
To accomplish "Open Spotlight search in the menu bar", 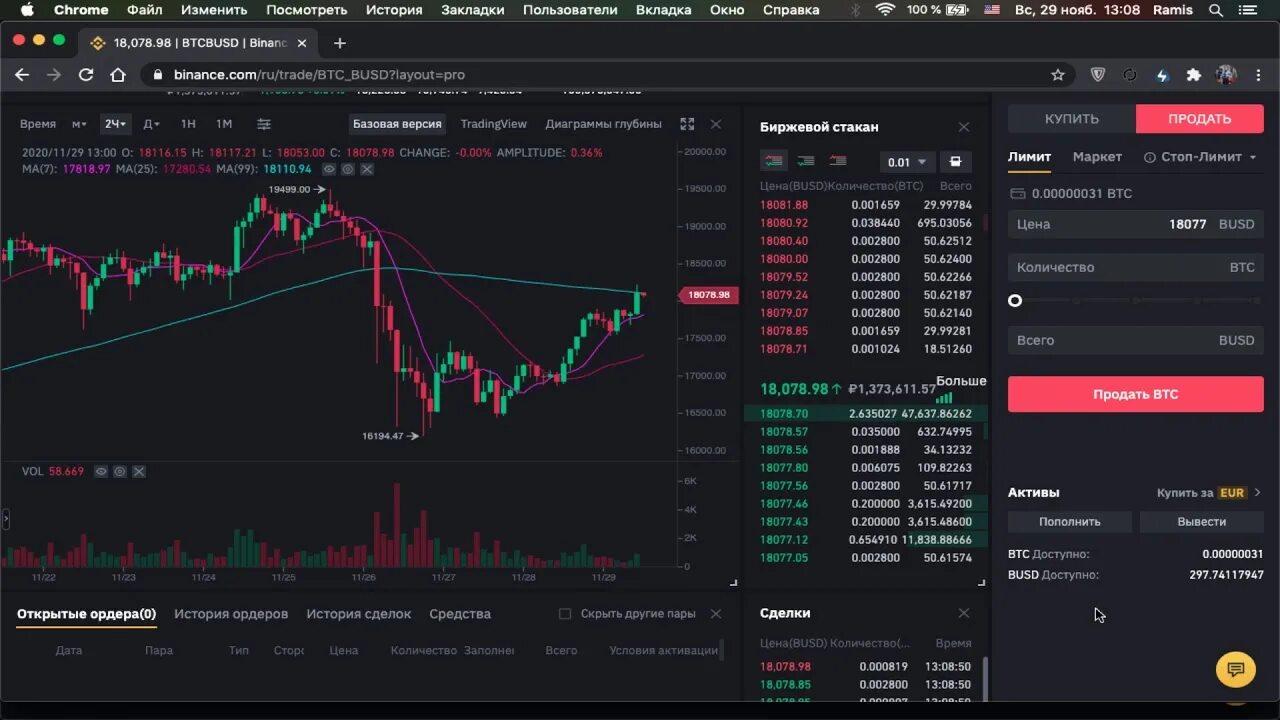I will coord(1216,10).
